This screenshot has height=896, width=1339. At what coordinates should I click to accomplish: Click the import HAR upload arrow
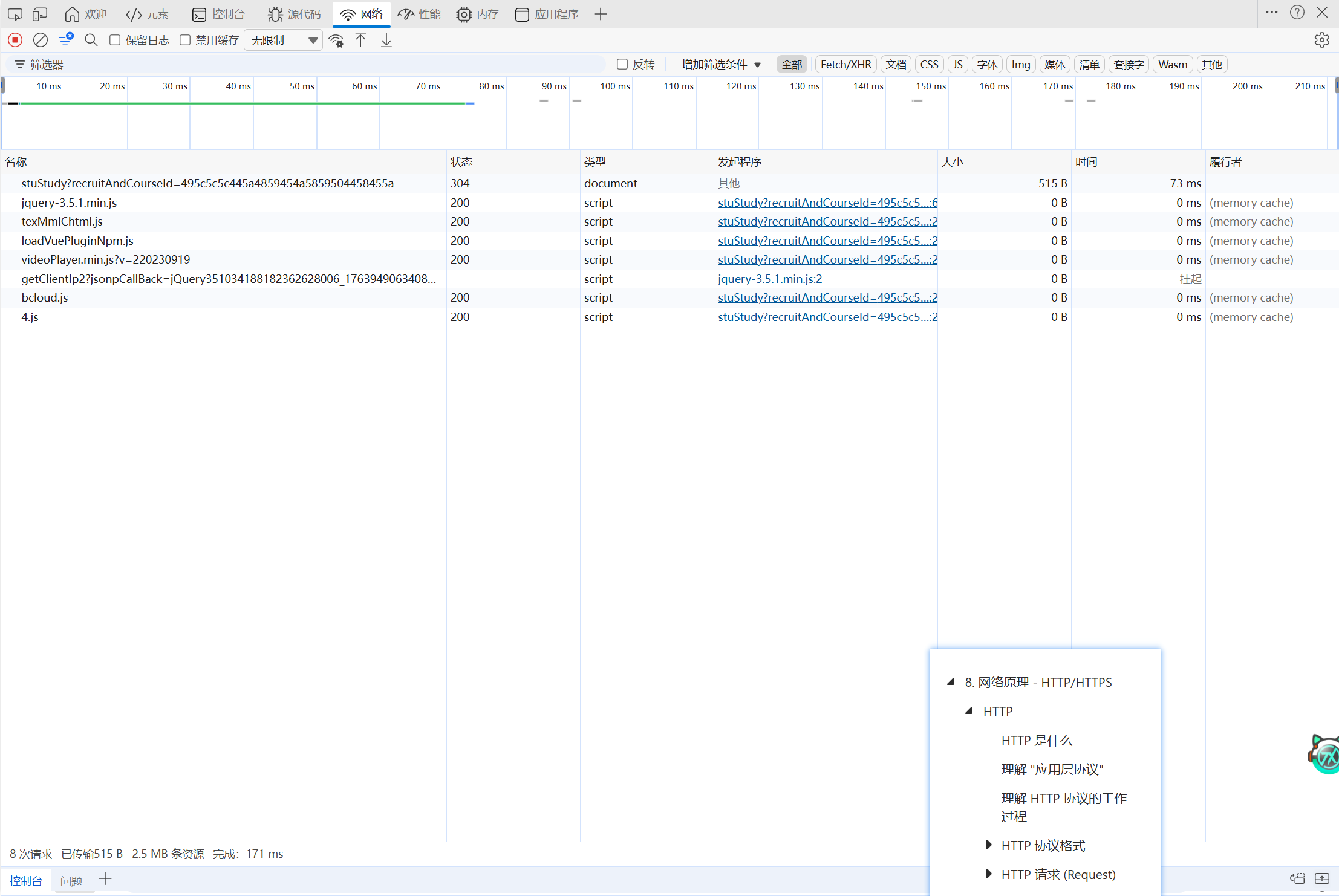click(360, 41)
